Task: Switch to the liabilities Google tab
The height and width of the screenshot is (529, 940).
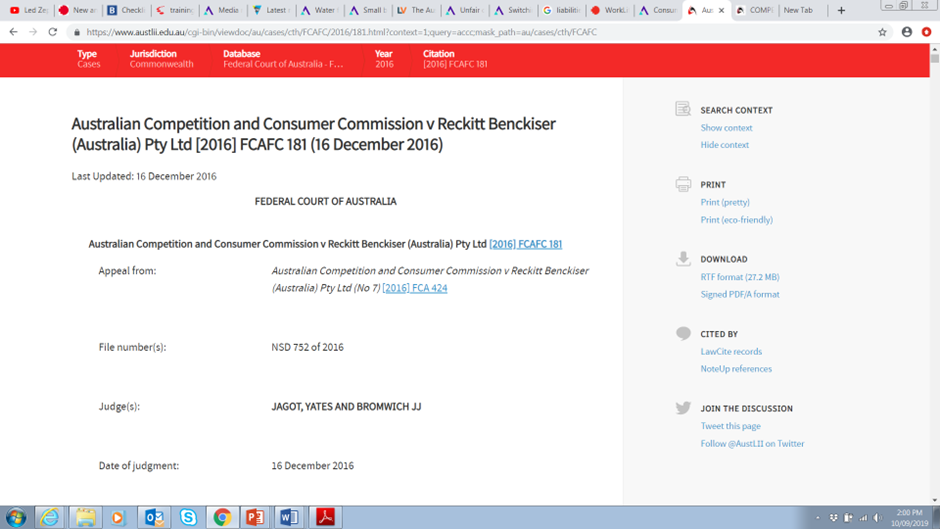Action: (561, 10)
